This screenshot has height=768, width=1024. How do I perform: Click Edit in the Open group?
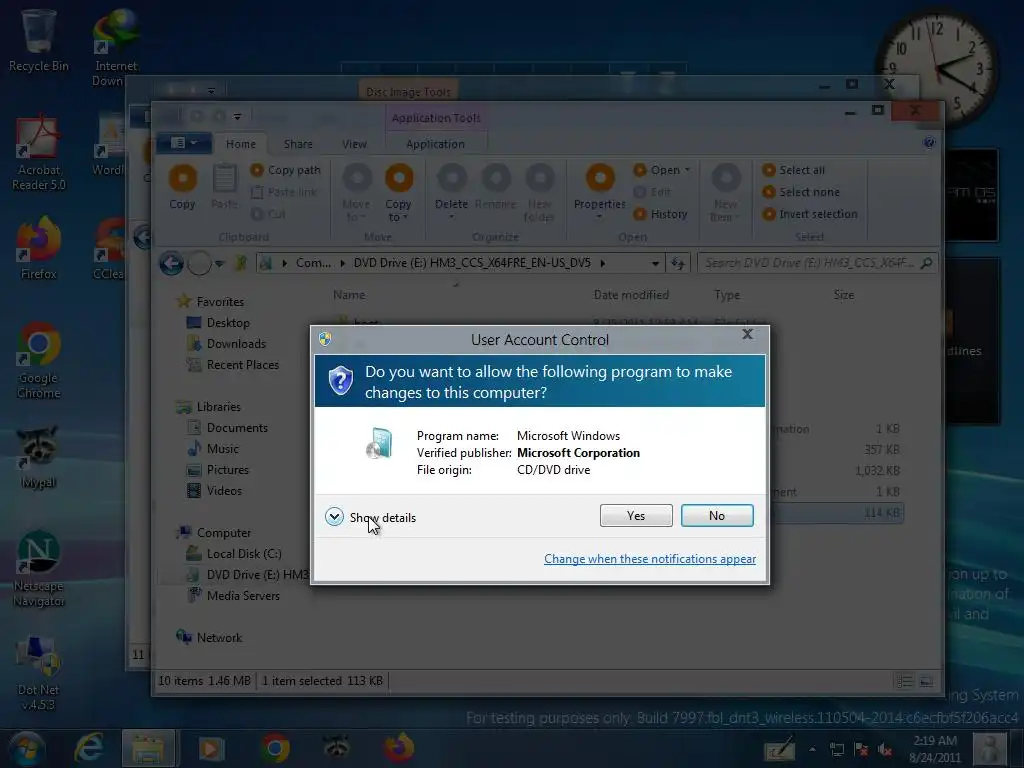[652, 192]
